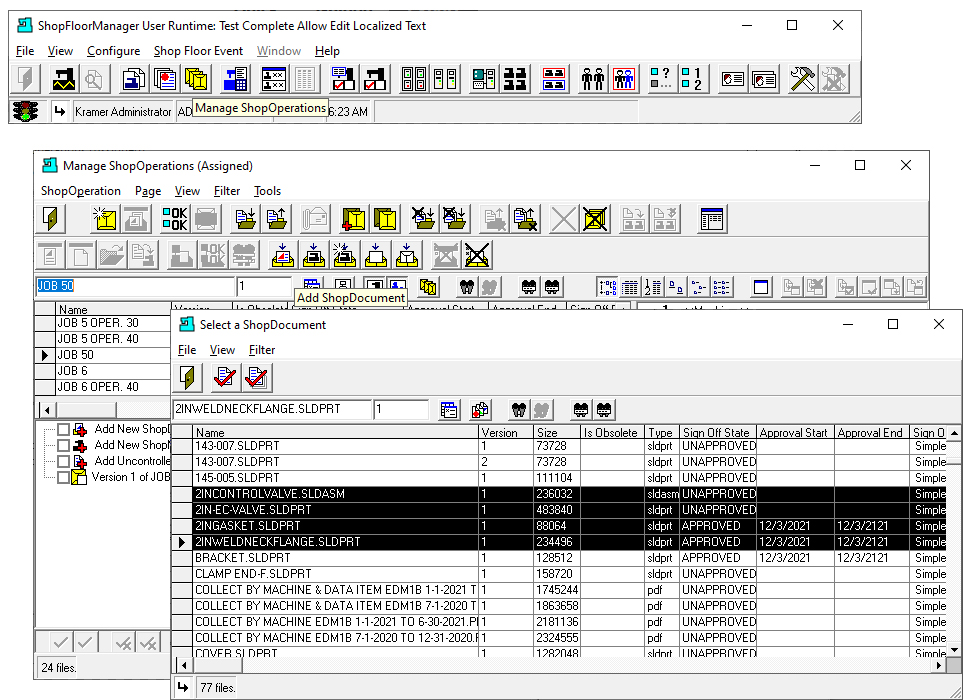Click the small yellow folders icon near JOB field
Viewport: 963px width, 700px height.
pyautogui.click(x=428, y=287)
